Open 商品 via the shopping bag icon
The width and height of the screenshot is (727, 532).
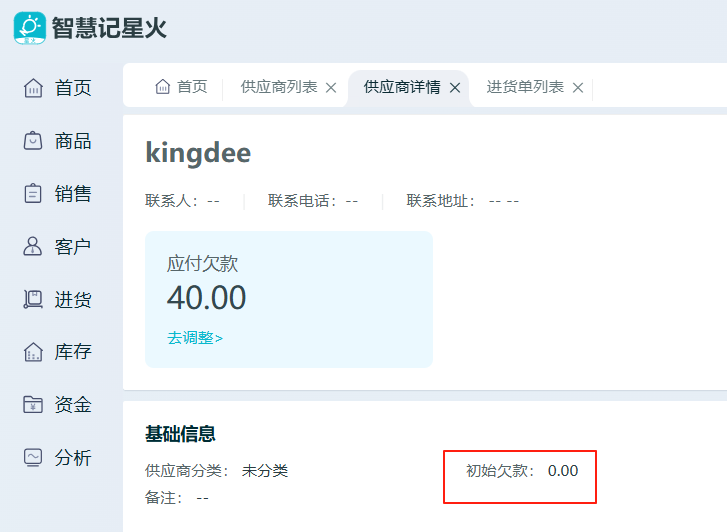pyautogui.click(x=33, y=141)
